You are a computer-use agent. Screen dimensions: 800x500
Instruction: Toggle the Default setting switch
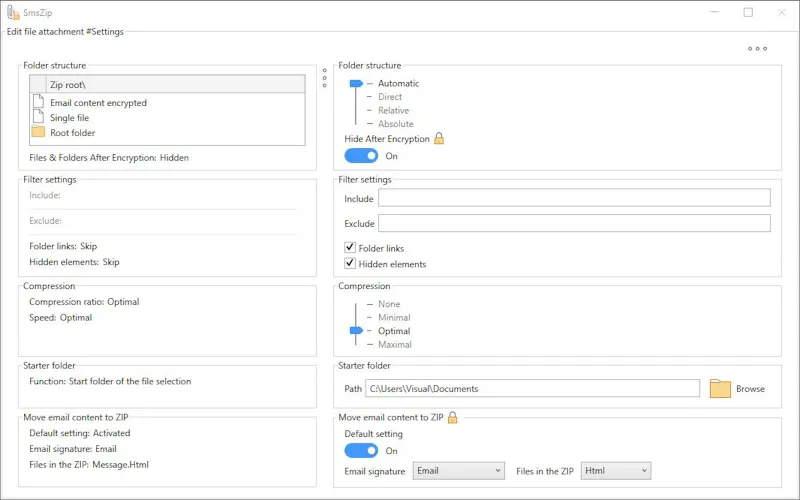pyautogui.click(x=361, y=451)
